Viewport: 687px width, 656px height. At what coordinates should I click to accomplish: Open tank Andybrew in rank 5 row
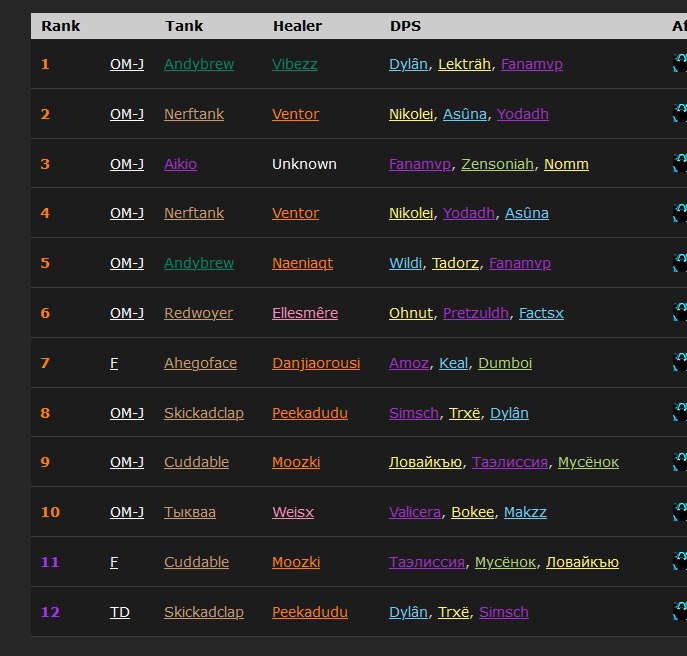(199, 263)
